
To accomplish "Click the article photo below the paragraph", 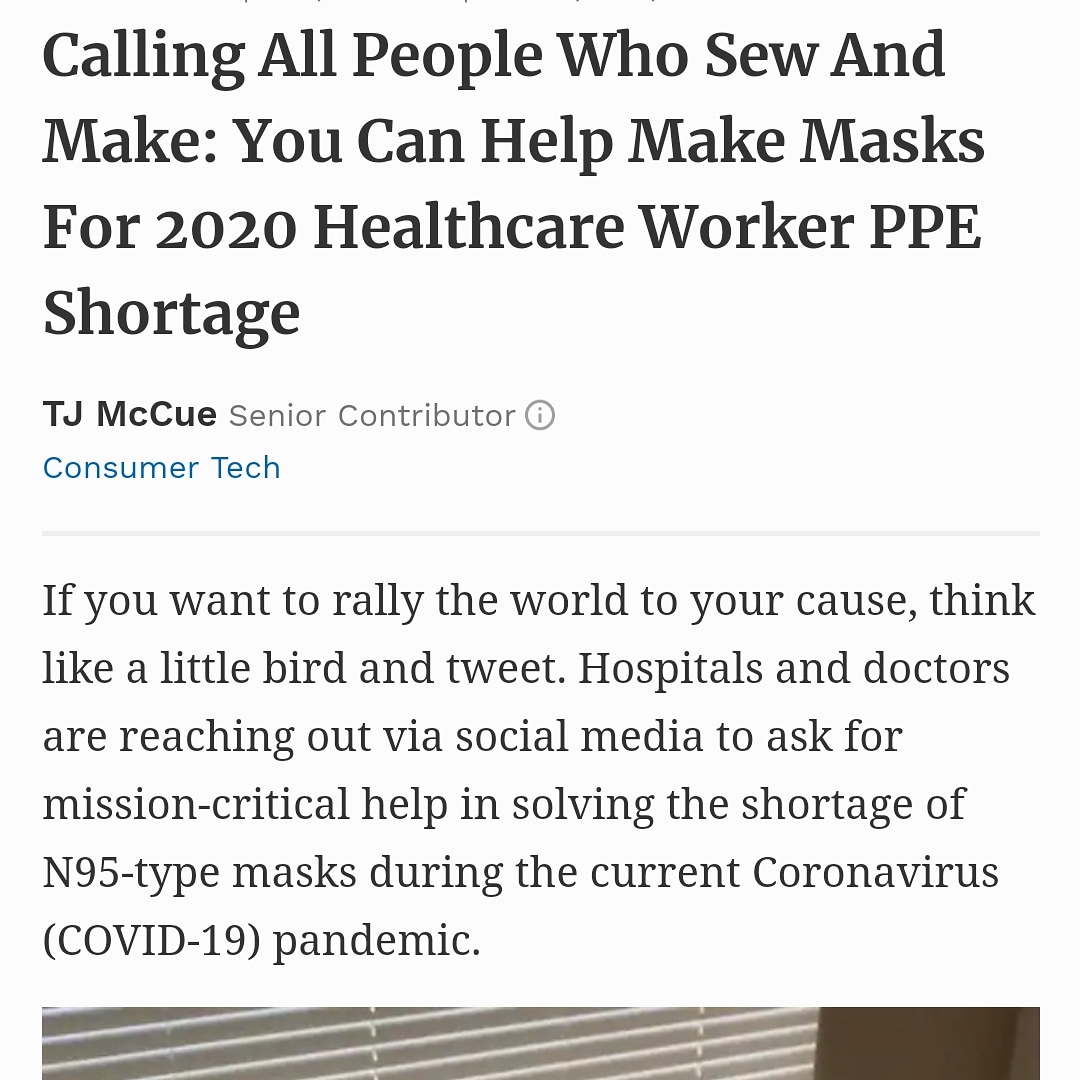I will 541,1043.
